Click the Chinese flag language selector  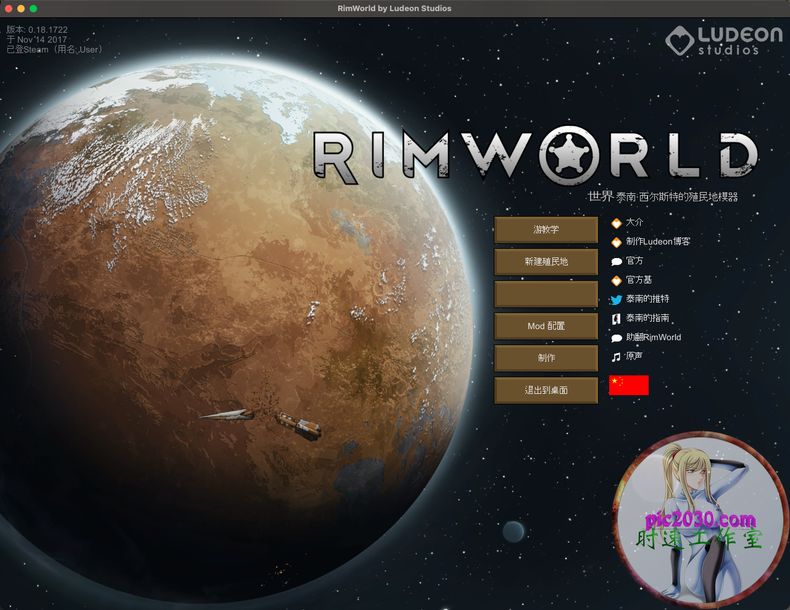click(x=629, y=385)
